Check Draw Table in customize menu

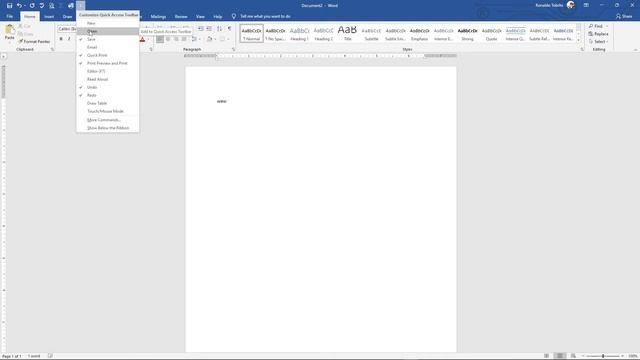click(108, 103)
